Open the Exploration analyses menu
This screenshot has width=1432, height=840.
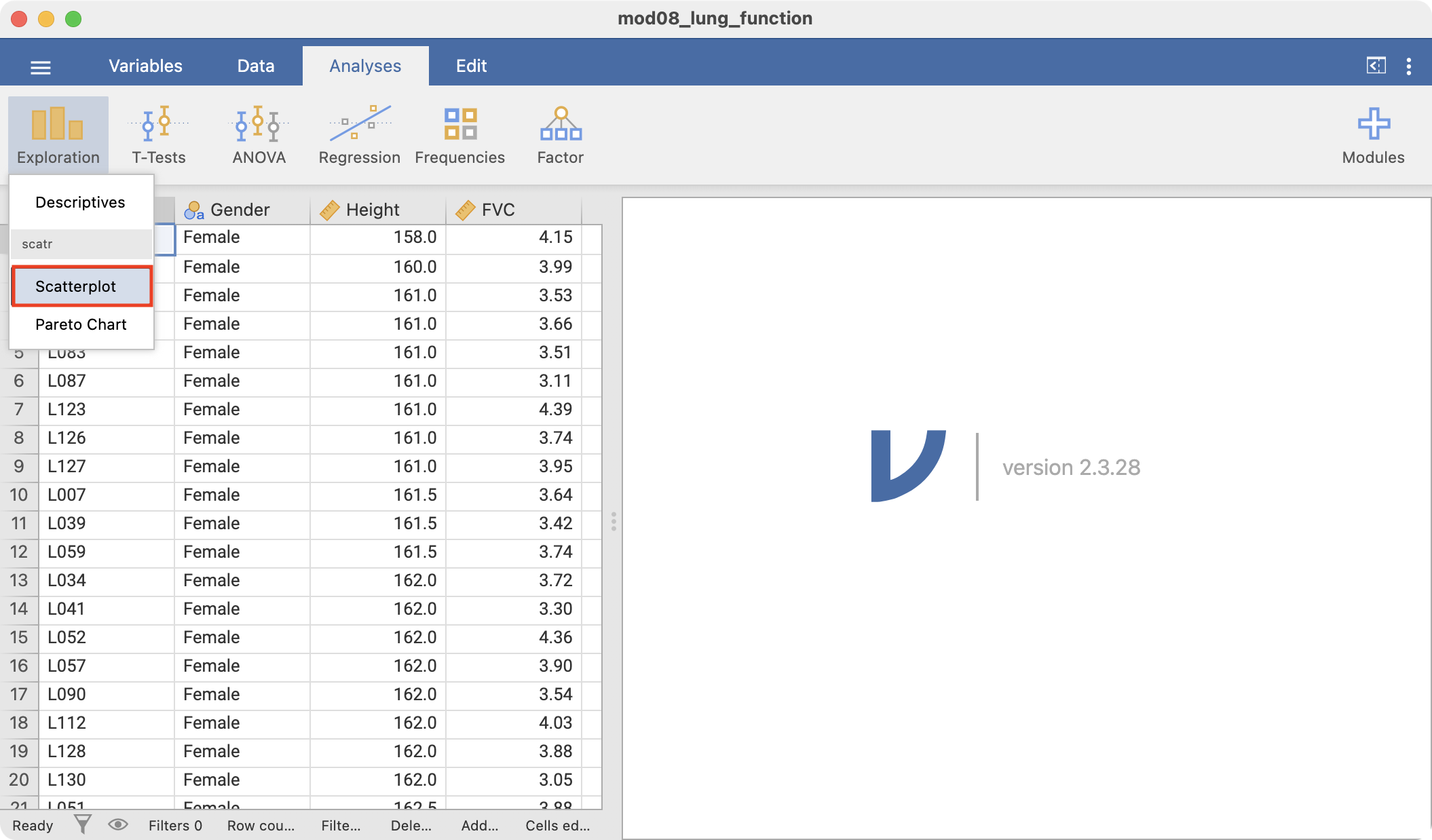[x=58, y=136]
